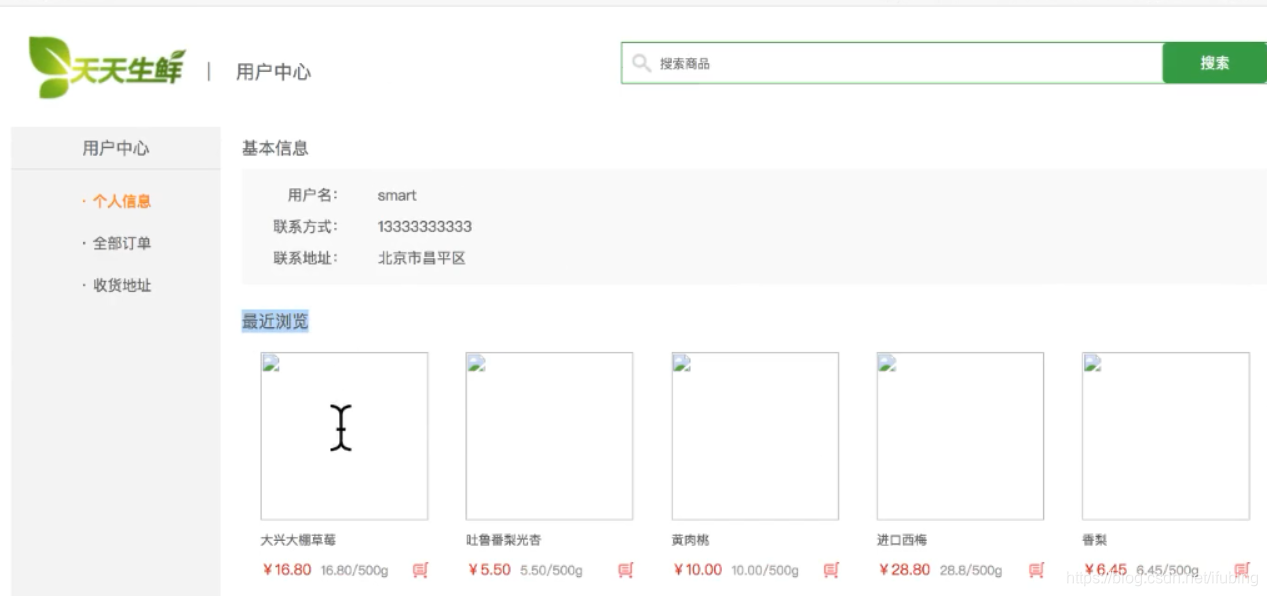Click the 黄肉桃 product name

691,540
